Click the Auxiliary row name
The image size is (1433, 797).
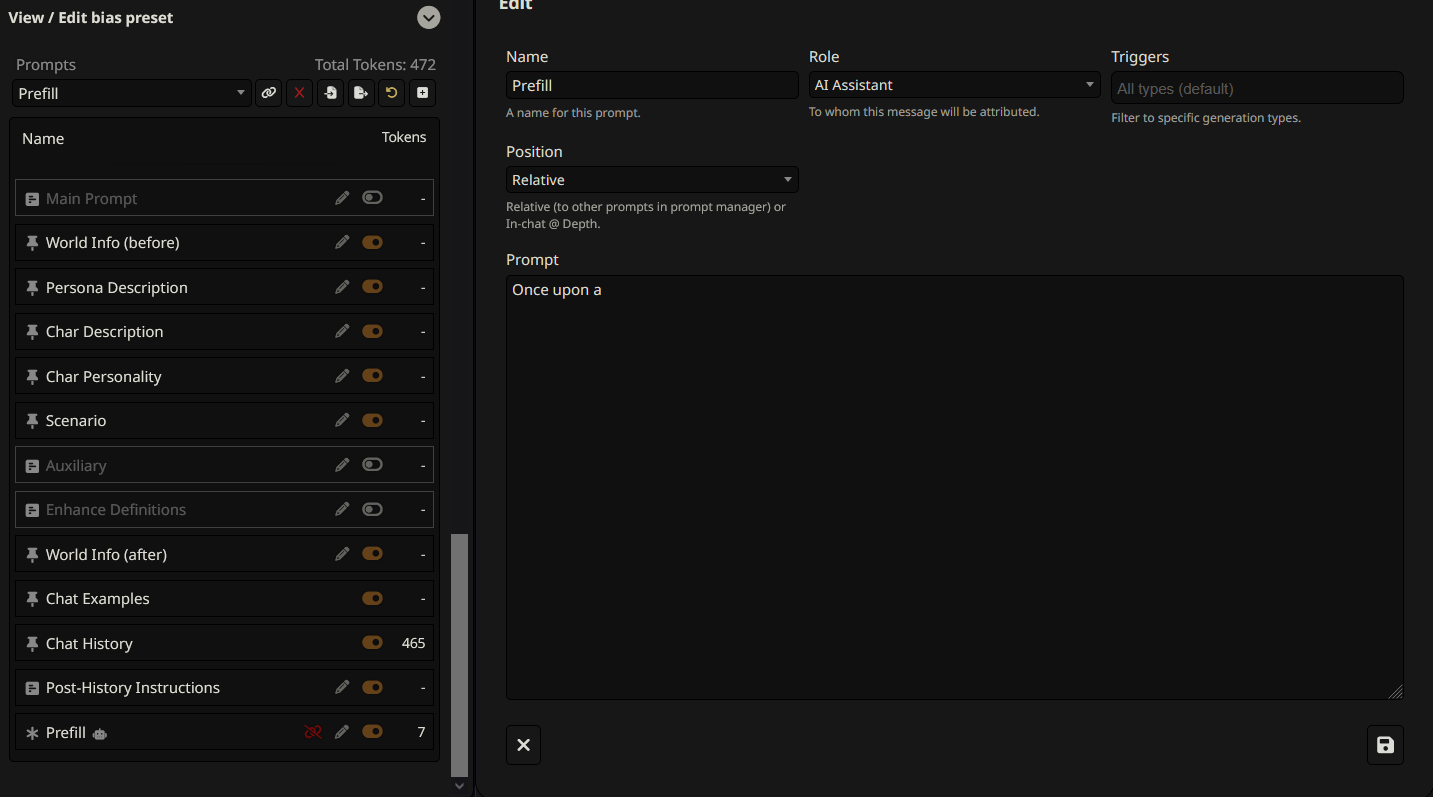76,465
